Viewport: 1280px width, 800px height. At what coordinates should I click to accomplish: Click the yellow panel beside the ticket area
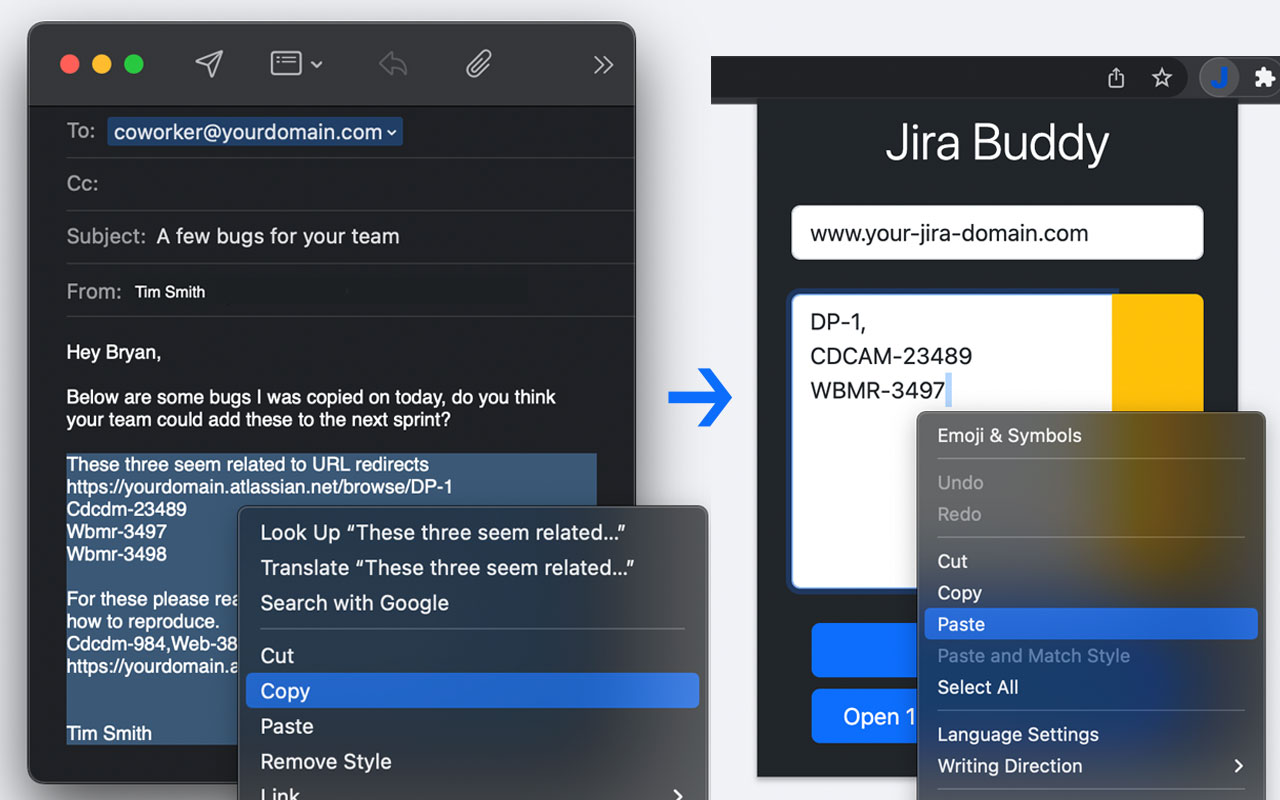tap(1157, 352)
